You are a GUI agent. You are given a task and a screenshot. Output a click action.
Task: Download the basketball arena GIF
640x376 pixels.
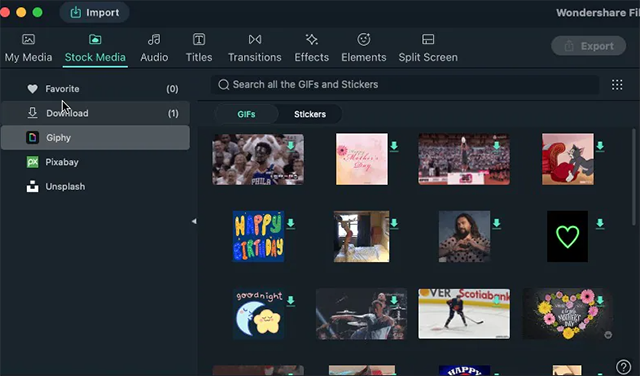[496, 146]
